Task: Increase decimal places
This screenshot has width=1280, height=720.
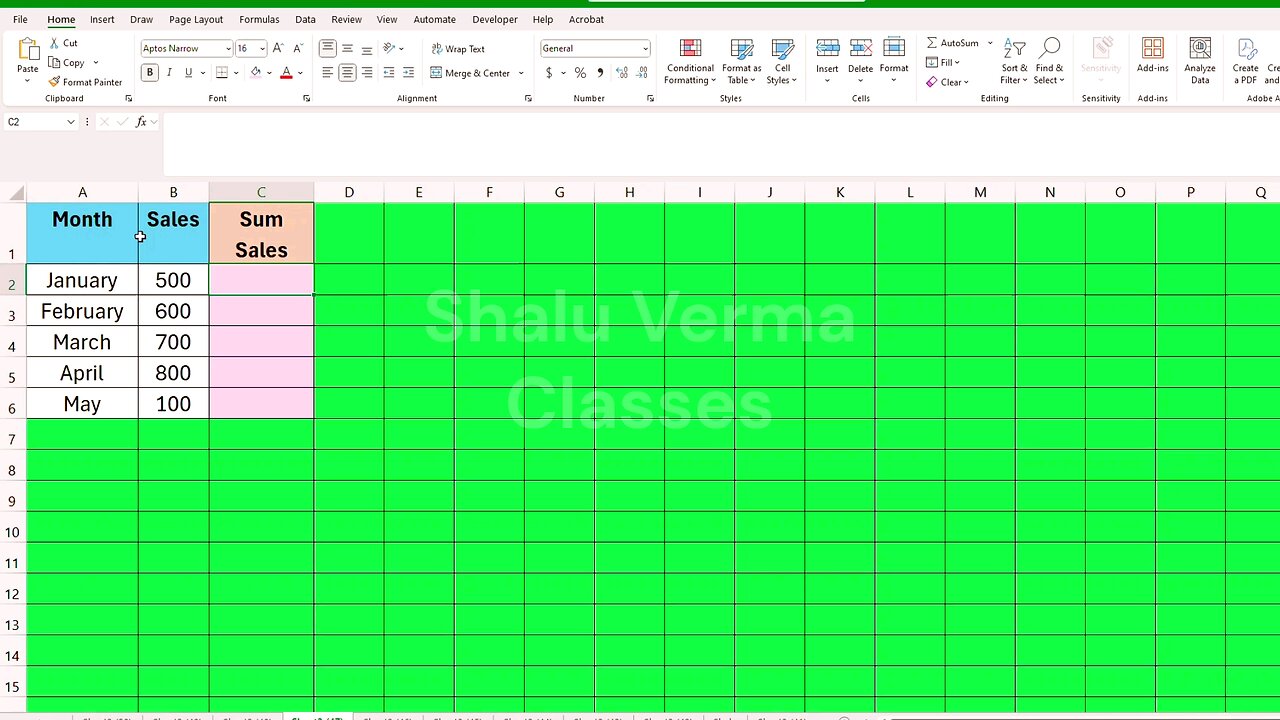Action: 622,73
